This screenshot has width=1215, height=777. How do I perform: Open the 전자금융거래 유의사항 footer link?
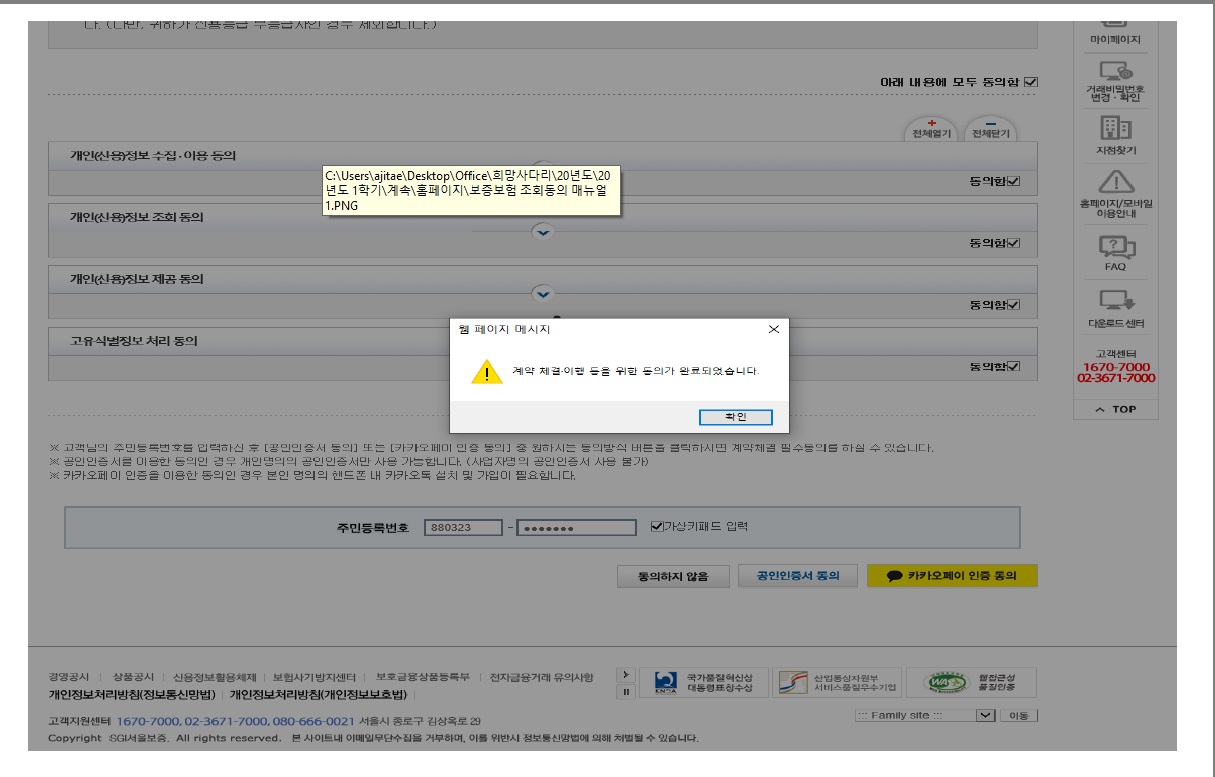pos(541,677)
